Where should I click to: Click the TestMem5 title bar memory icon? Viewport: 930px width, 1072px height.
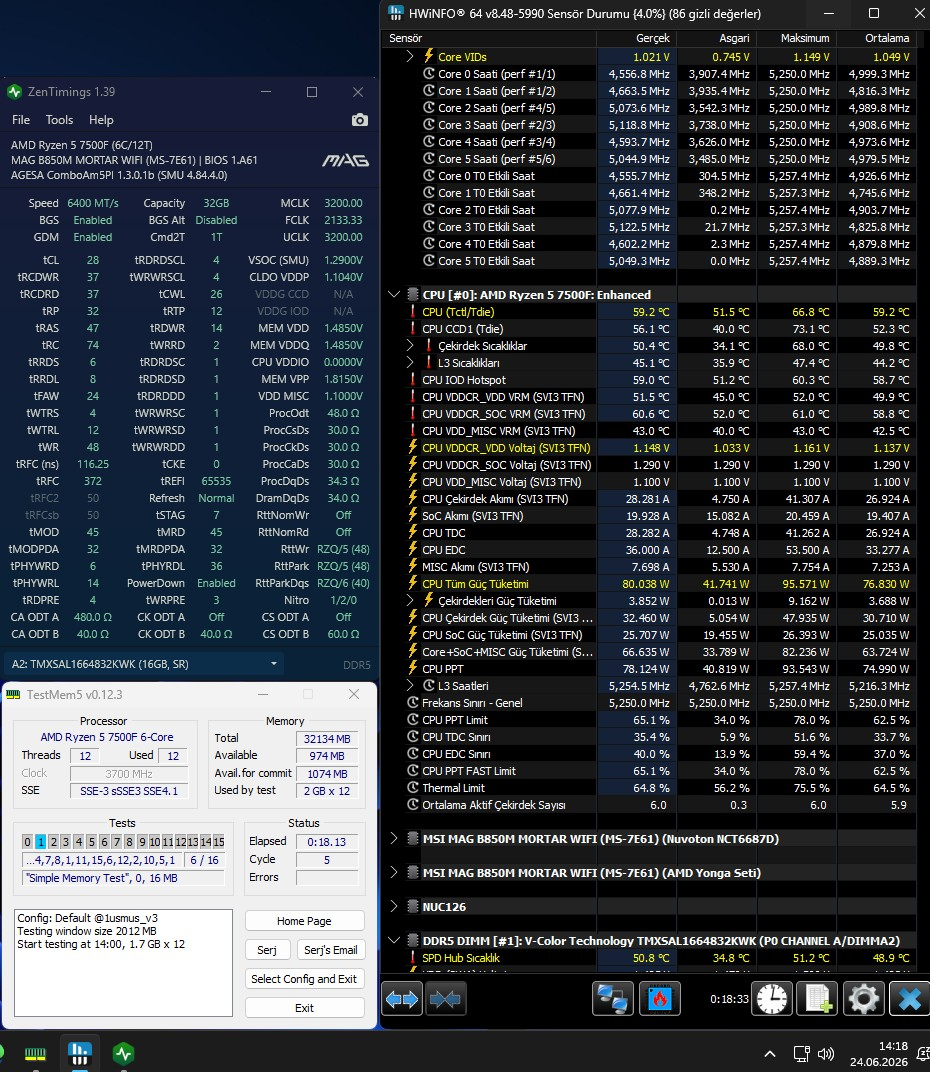pos(13,695)
